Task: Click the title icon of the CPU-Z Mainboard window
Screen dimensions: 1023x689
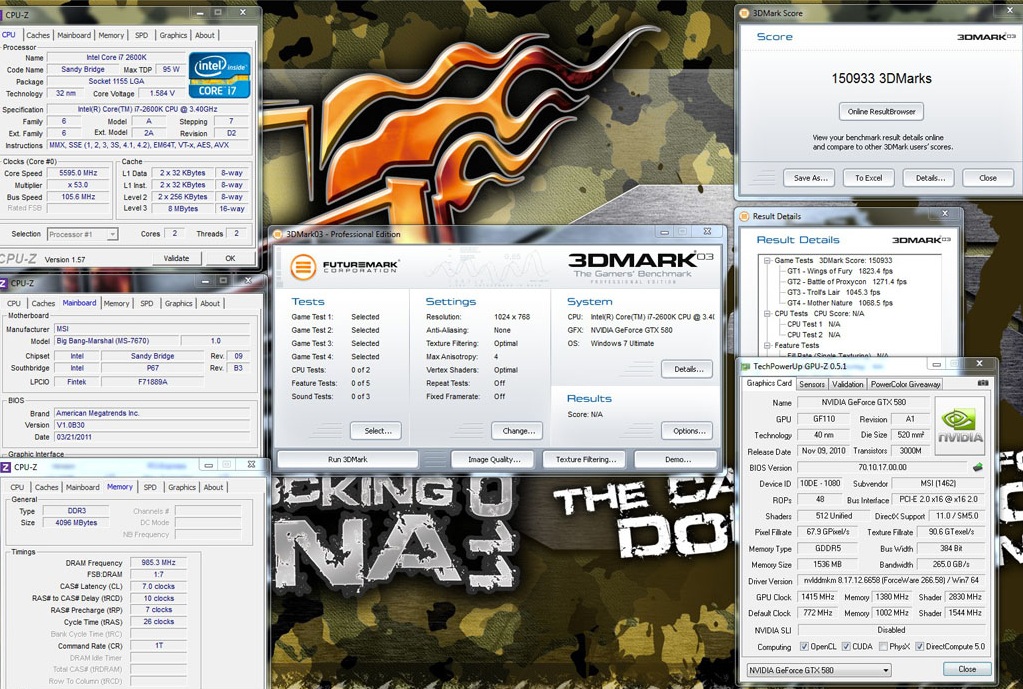Action: [5, 283]
